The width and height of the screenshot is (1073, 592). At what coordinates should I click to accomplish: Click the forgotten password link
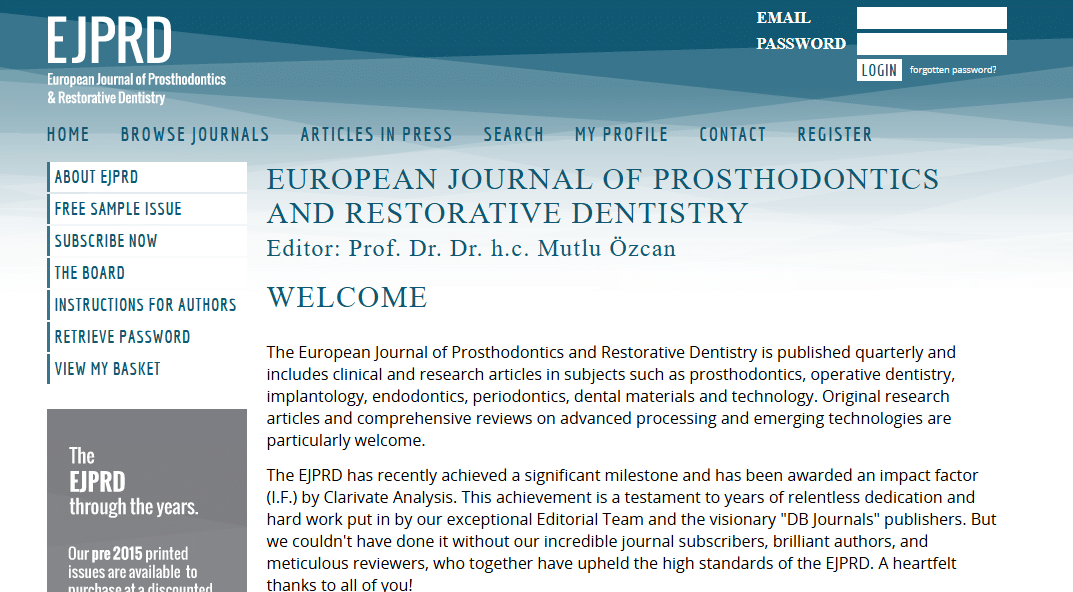tap(952, 70)
